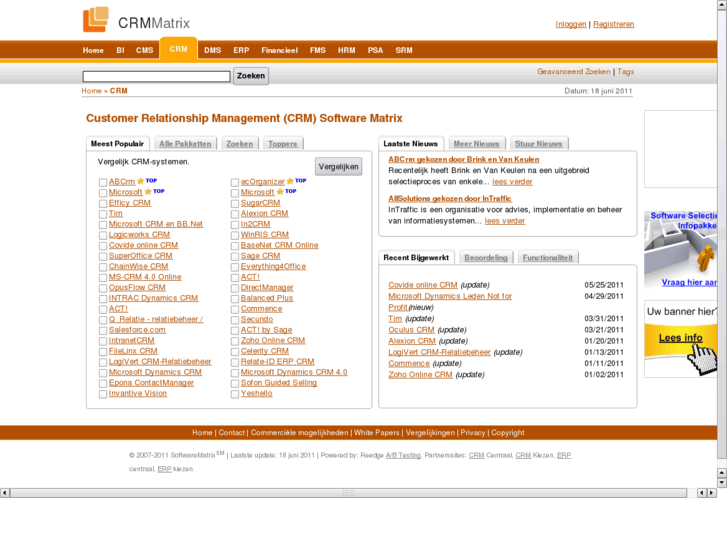The width and height of the screenshot is (727, 545).
Task: Click White Papers in the footer
Action: coord(376,433)
